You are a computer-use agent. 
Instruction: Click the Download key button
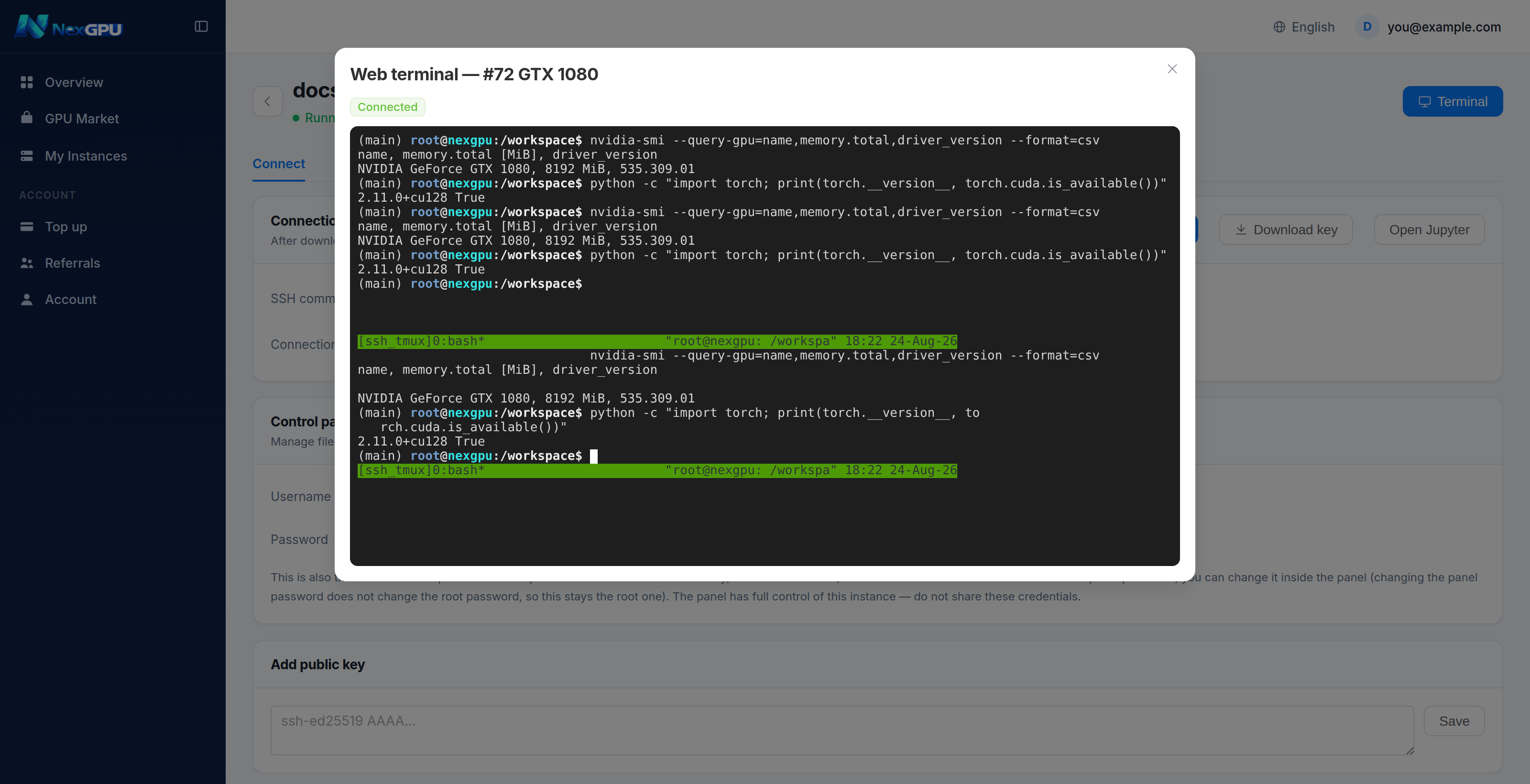click(1286, 230)
